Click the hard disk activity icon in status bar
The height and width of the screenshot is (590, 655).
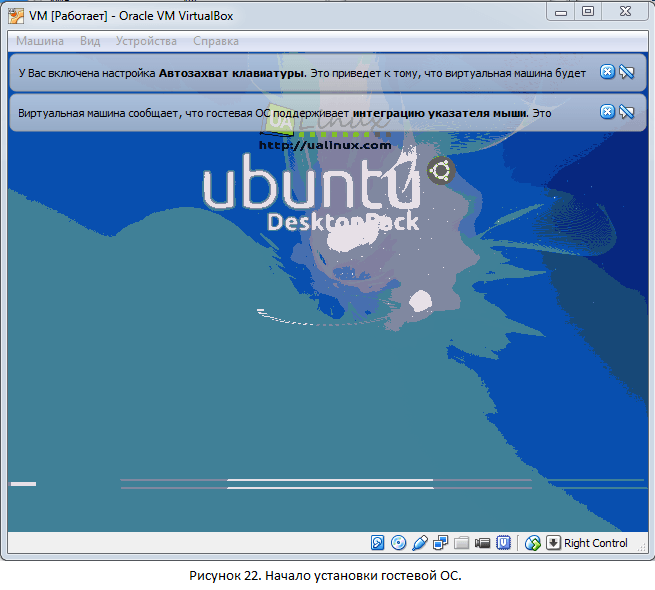pos(378,543)
